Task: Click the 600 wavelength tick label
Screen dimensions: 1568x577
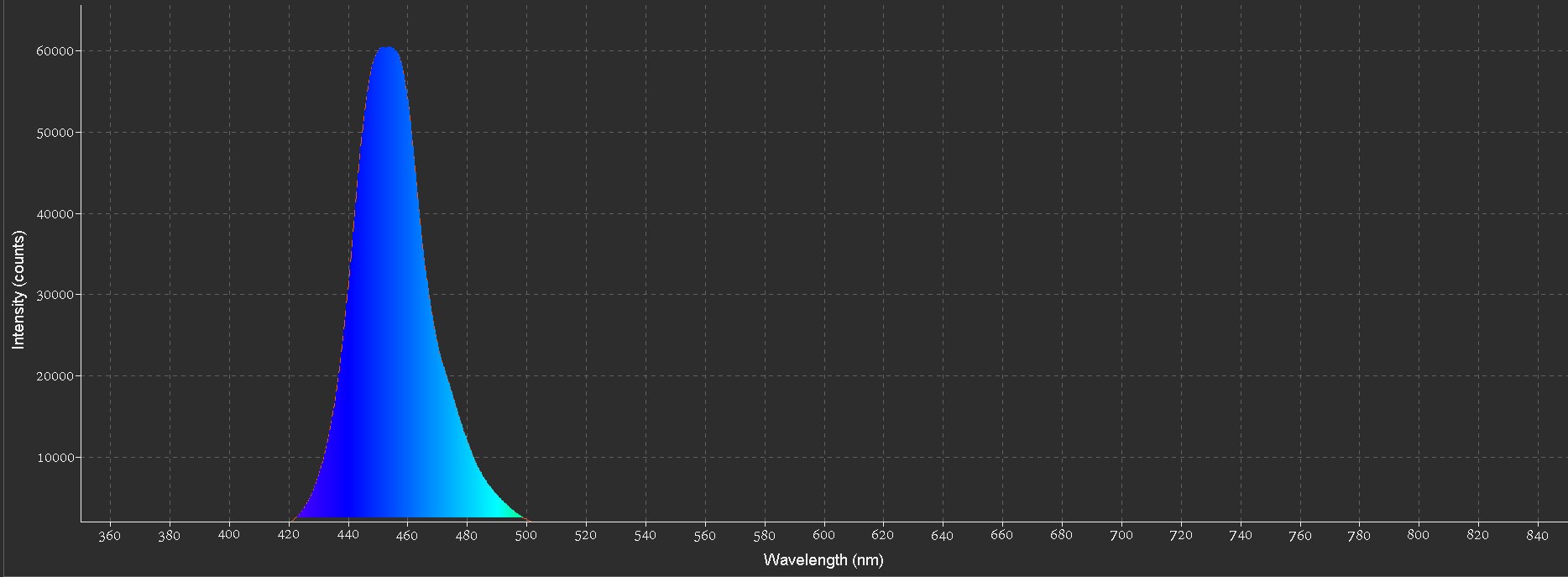Action: 824,535
